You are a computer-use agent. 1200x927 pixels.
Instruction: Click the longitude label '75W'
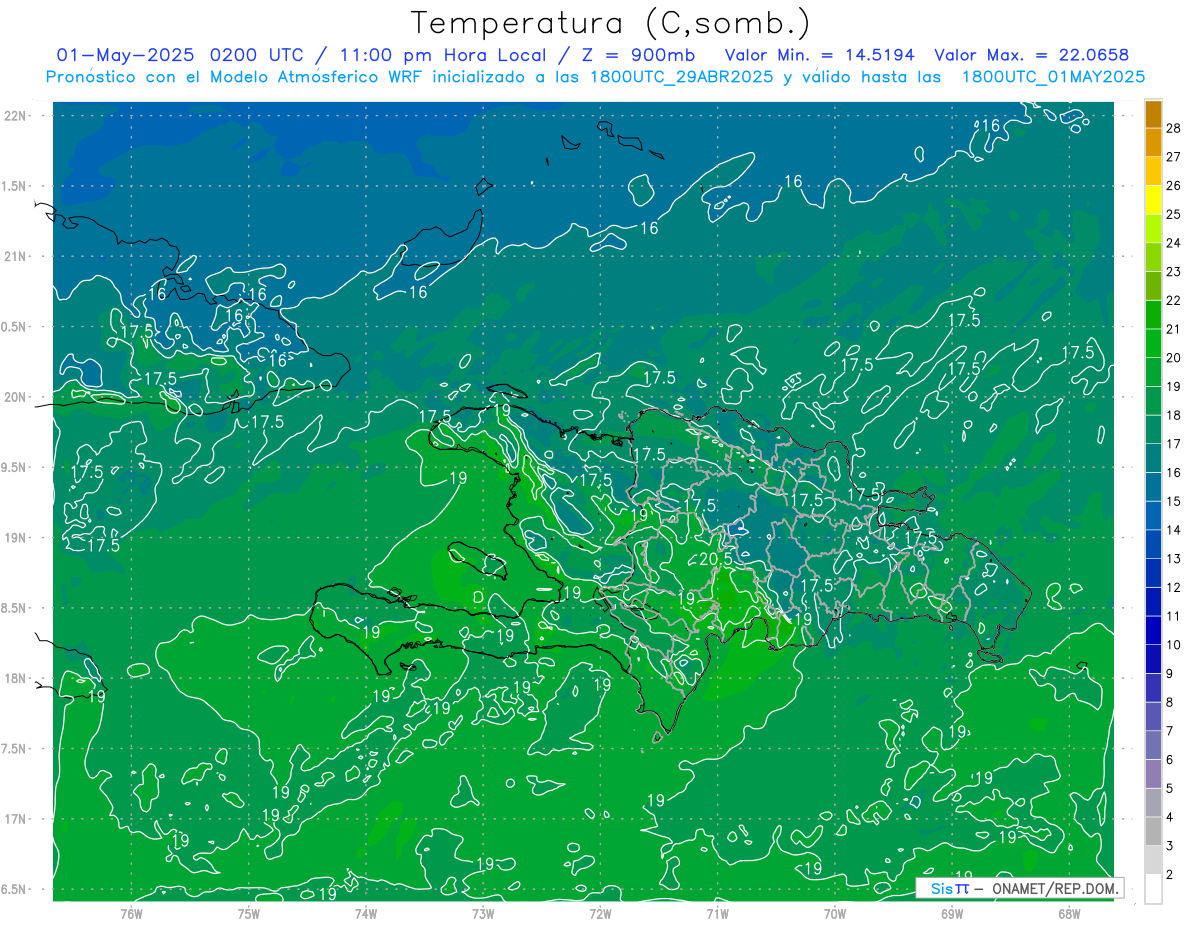click(x=249, y=913)
